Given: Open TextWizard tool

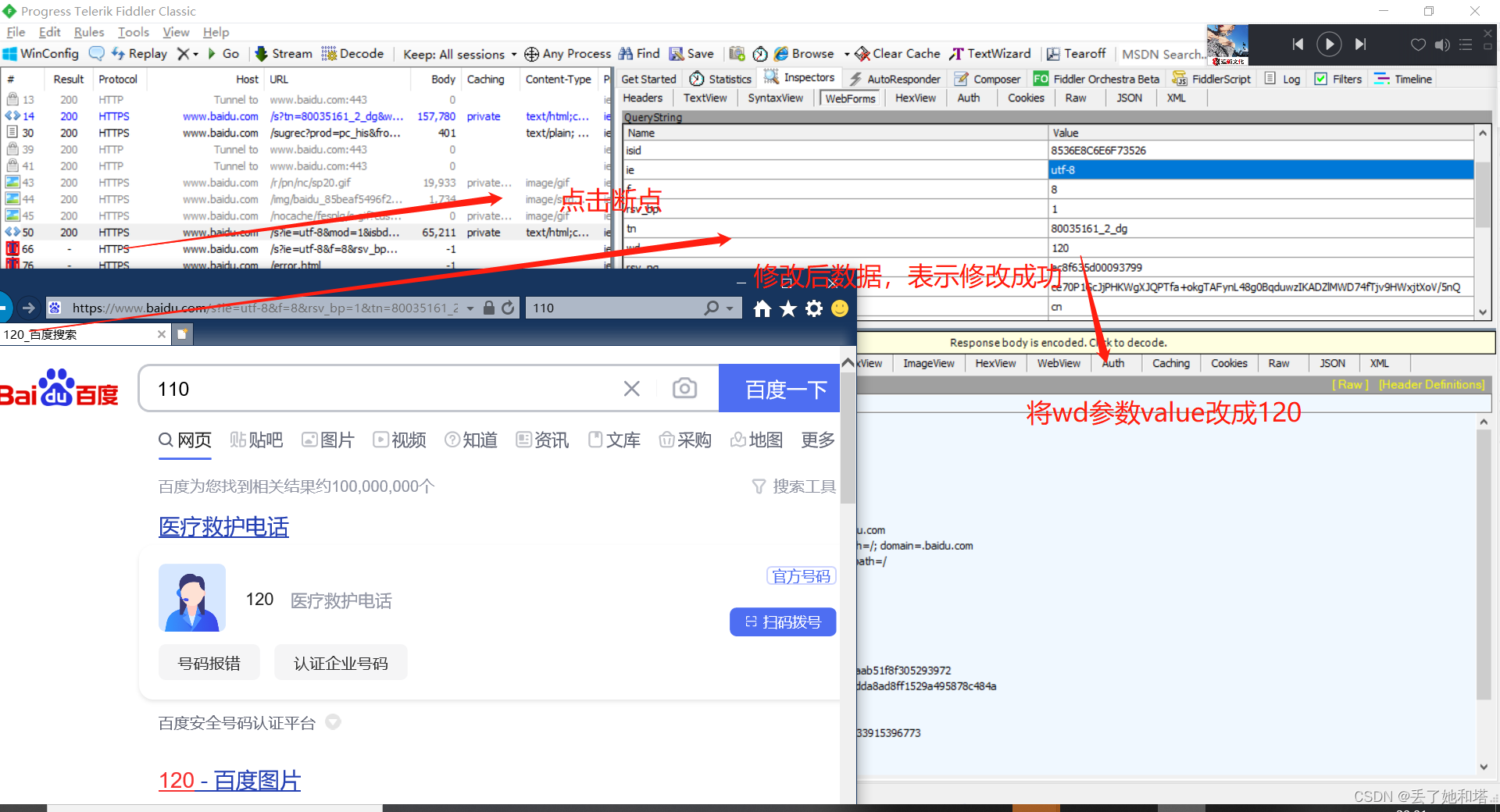Looking at the screenshot, I should click(x=990, y=54).
